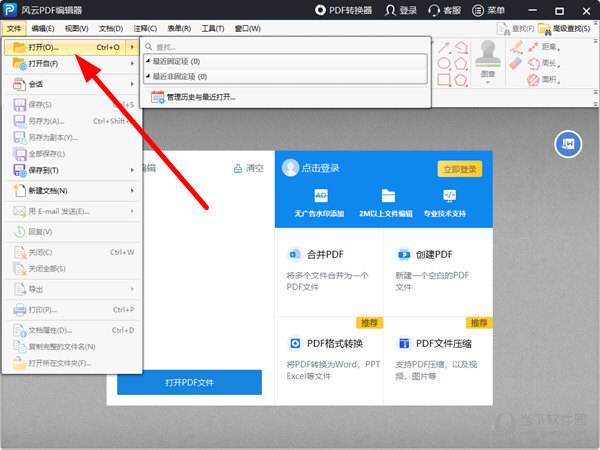Open the 合并PDF card
Screen dimensions: 600x450
pyautogui.click(x=329, y=272)
